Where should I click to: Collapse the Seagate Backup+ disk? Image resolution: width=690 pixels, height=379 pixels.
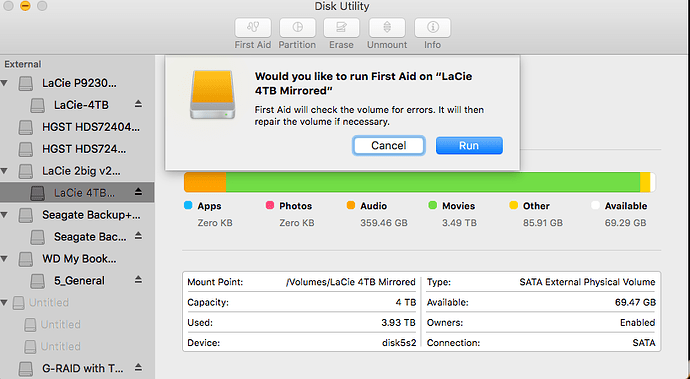point(4,215)
